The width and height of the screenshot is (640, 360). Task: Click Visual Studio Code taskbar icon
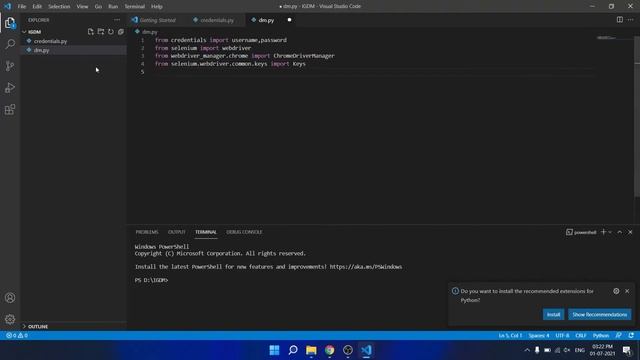(x=366, y=350)
